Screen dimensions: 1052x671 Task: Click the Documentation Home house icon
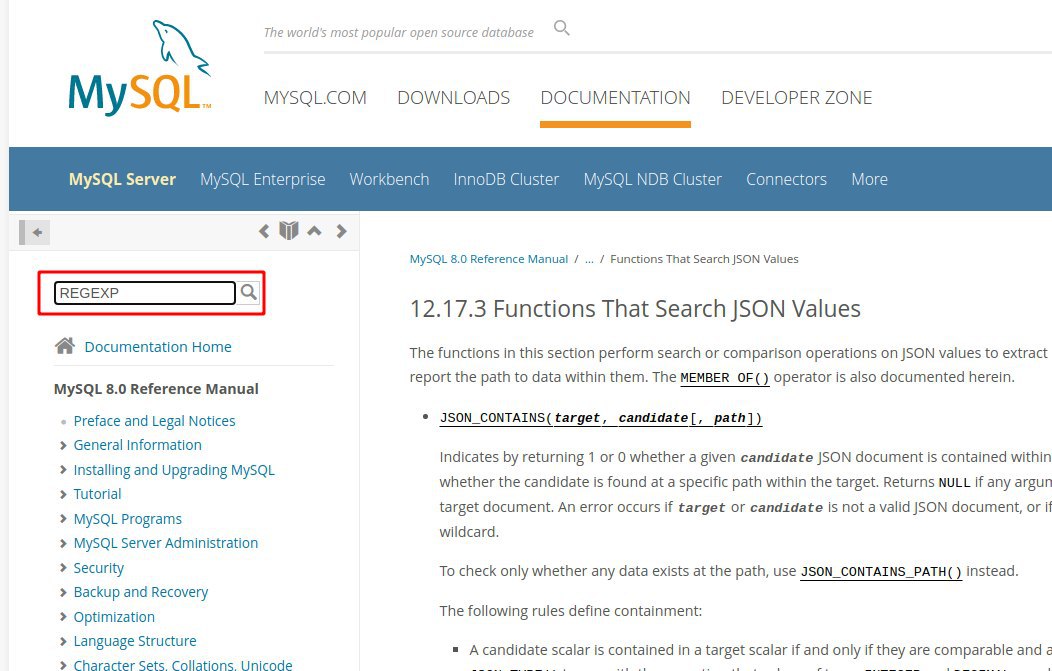[x=65, y=346]
